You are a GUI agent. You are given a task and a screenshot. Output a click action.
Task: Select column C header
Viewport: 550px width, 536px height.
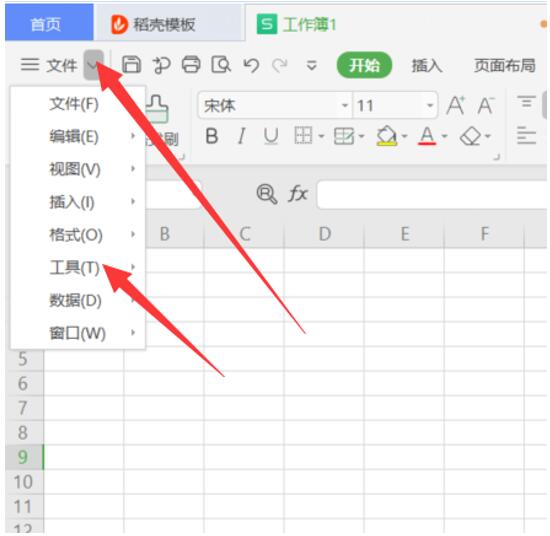[244, 234]
